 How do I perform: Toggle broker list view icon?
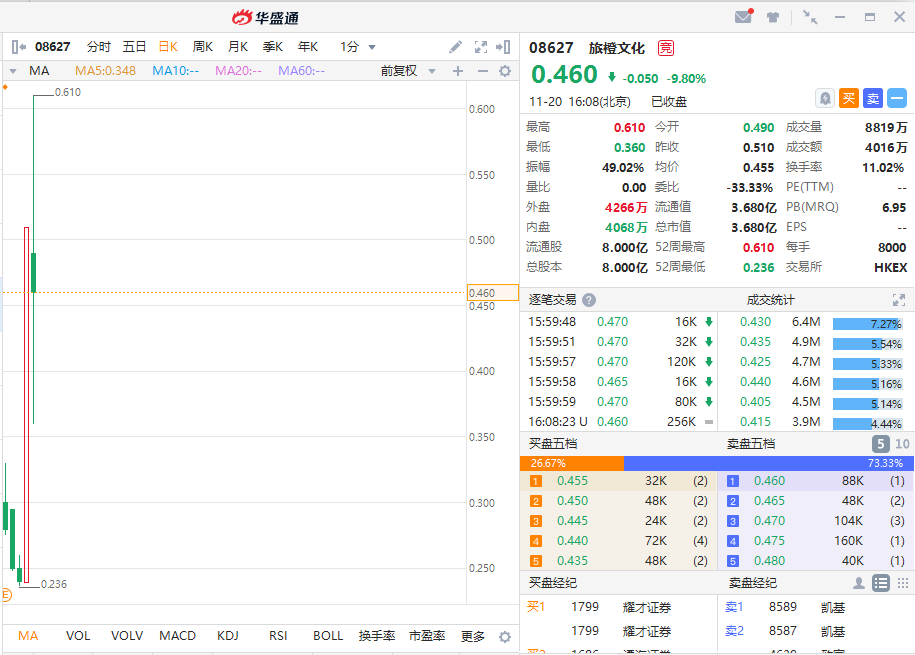881,583
